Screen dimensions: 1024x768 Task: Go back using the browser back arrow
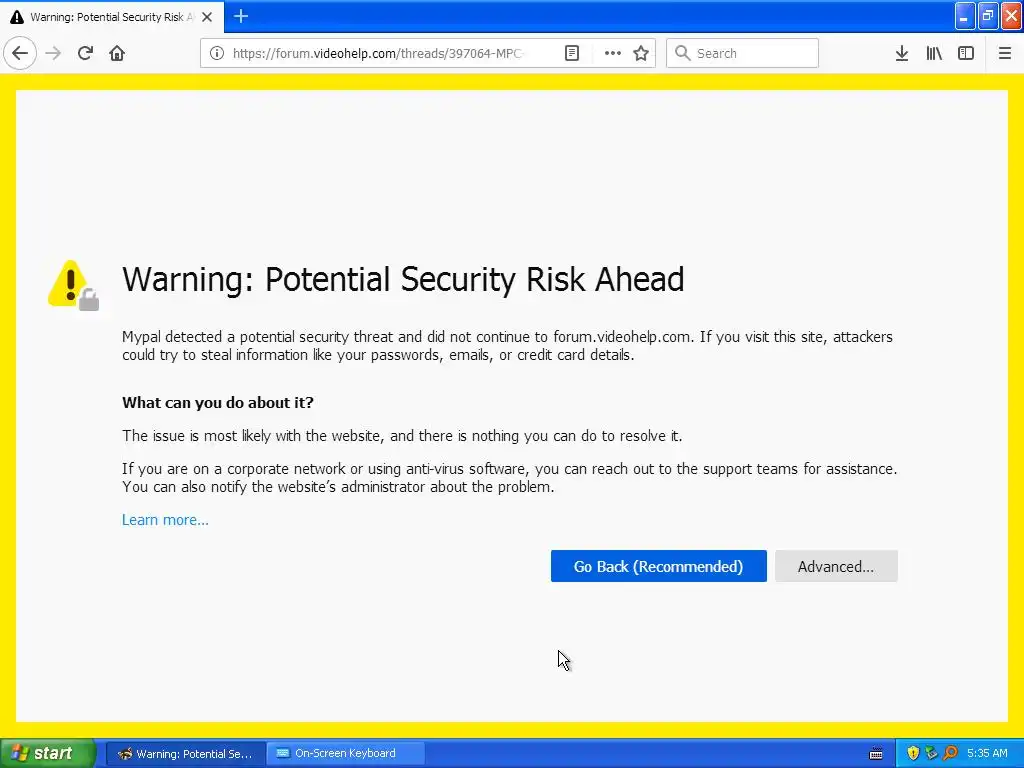[x=20, y=53]
